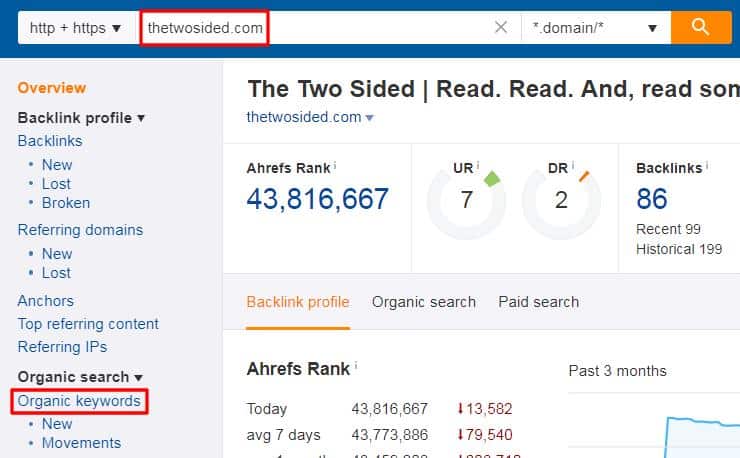Click the Backlinks count 86

click(x=652, y=198)
